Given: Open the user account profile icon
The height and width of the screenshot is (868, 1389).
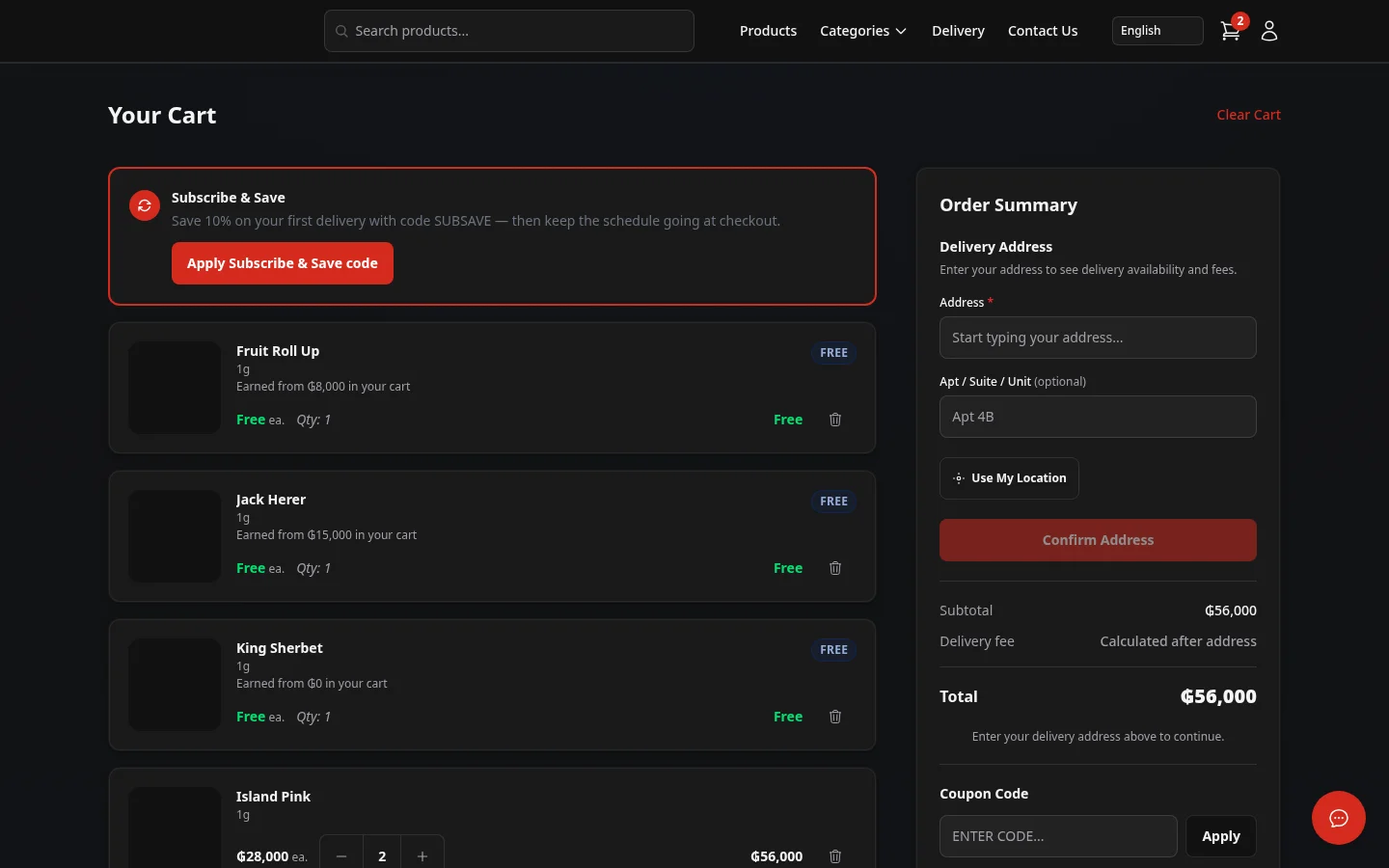Looking at the screenshot, I should (1269, 31).
